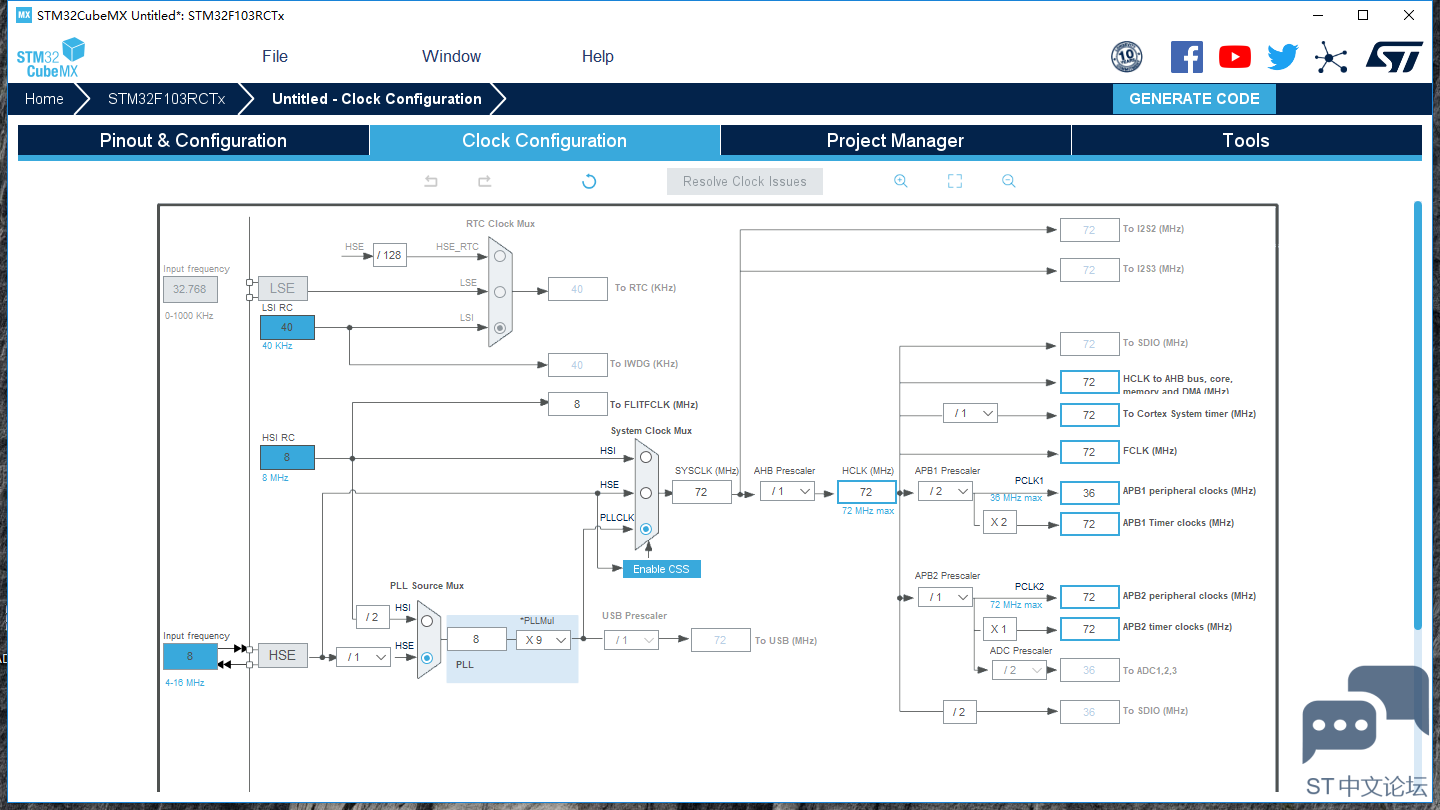This screenshot has height=810, width=1440.
Task: Click the 10 years anniversary badge
Action: pyautogui.click(x=1127, y=57)
